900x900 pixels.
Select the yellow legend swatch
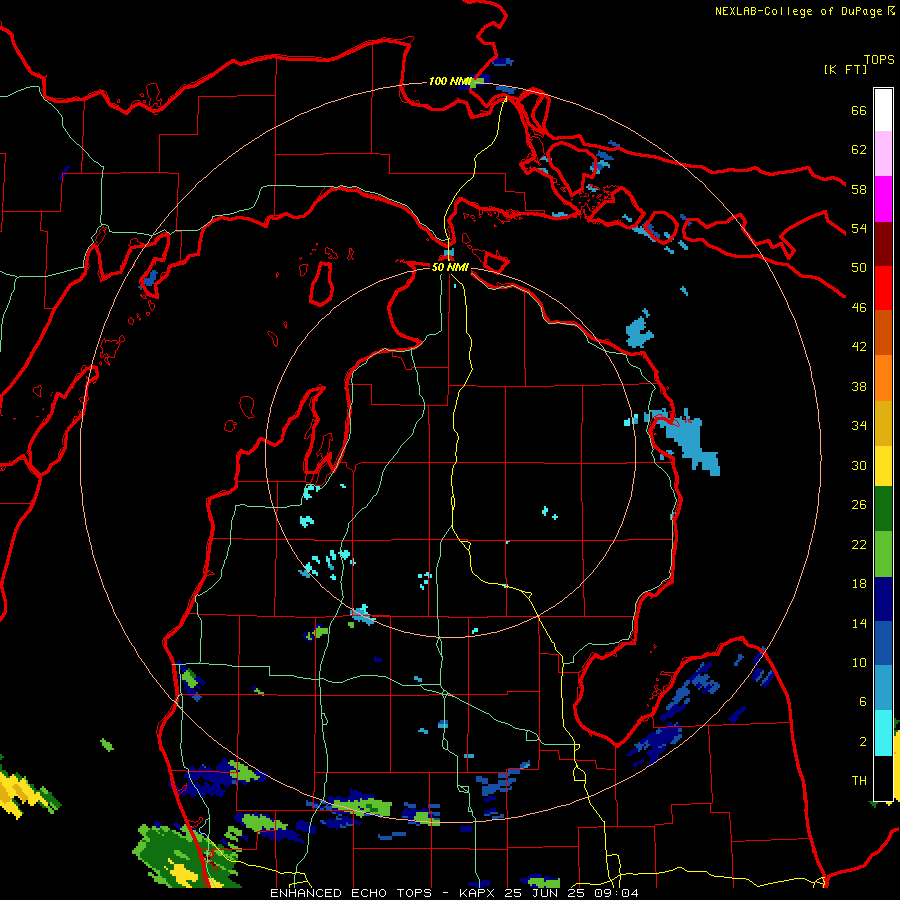coord(883,466)
